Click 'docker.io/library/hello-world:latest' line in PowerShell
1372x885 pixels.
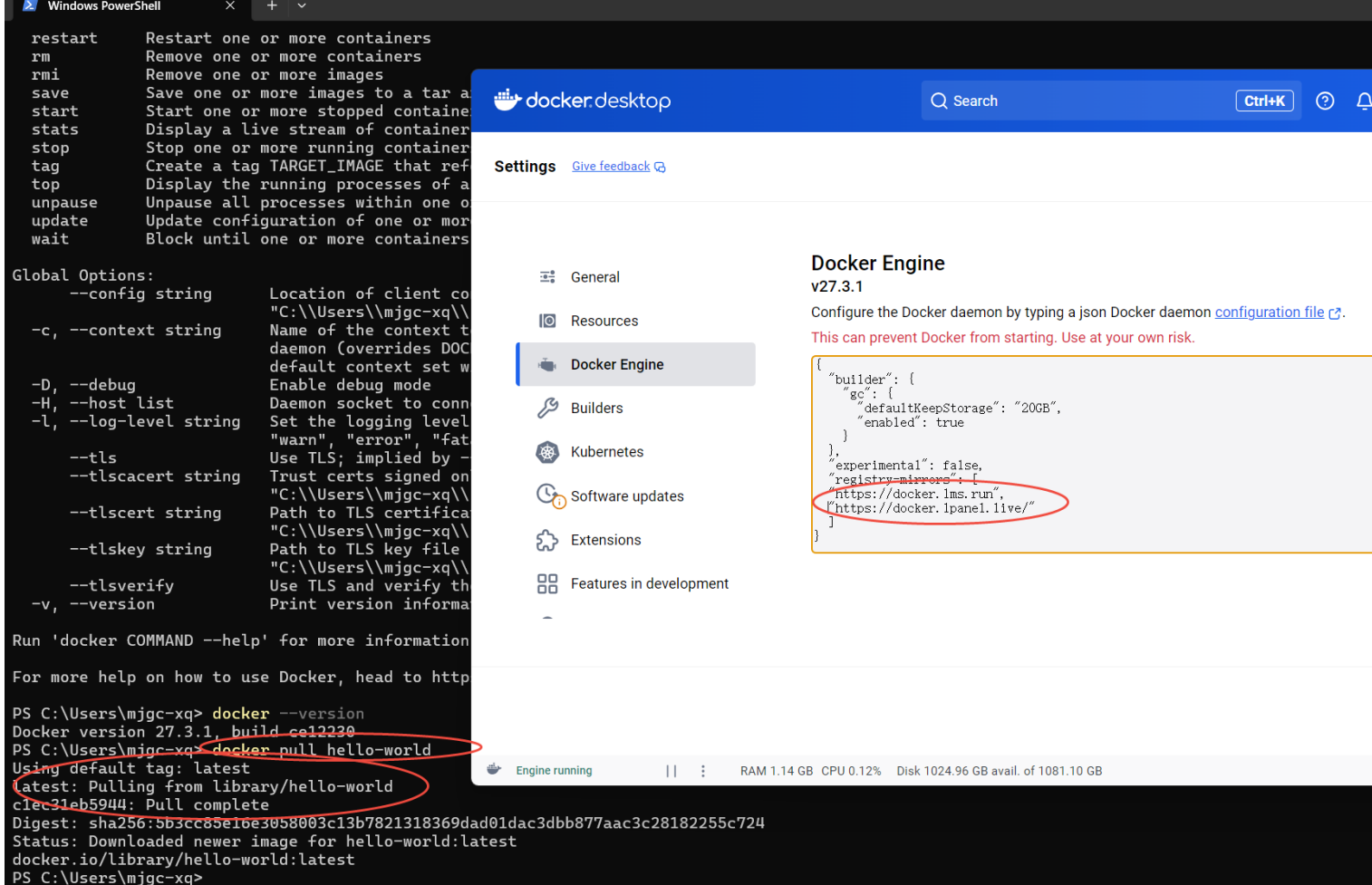(x=183, y=860)
